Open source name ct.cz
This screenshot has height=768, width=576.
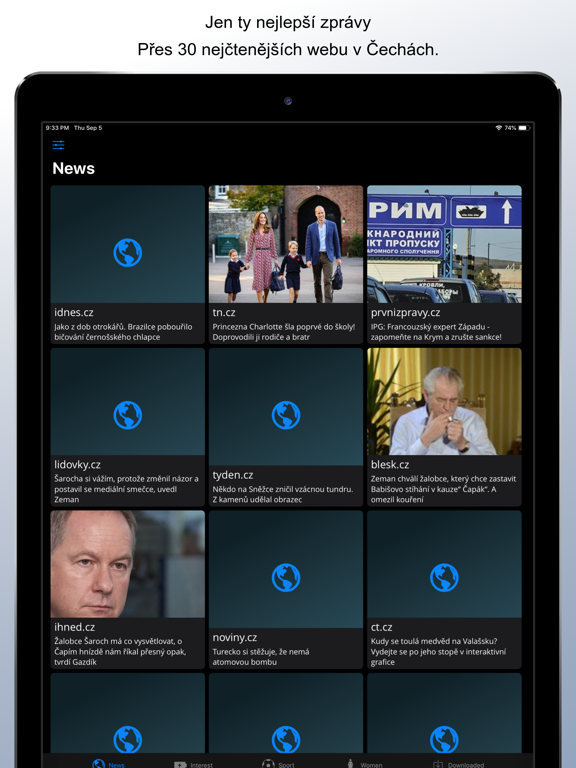[x=382, y=627]
